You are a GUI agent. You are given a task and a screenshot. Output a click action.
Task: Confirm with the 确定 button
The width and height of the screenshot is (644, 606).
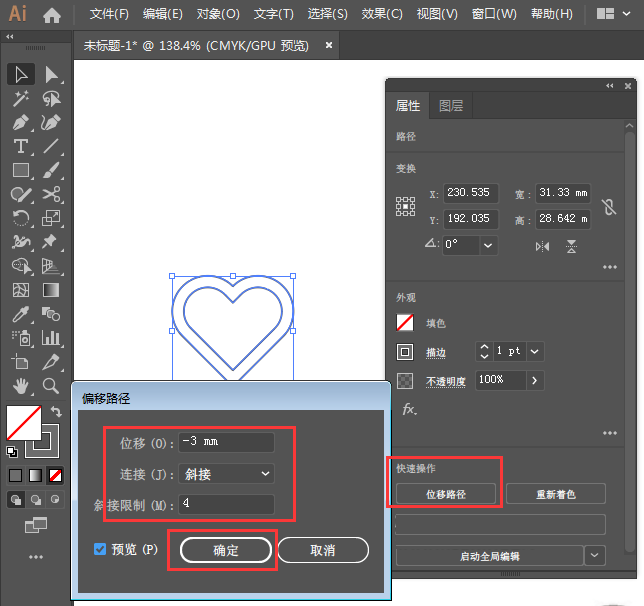click(x=226, y=550)
